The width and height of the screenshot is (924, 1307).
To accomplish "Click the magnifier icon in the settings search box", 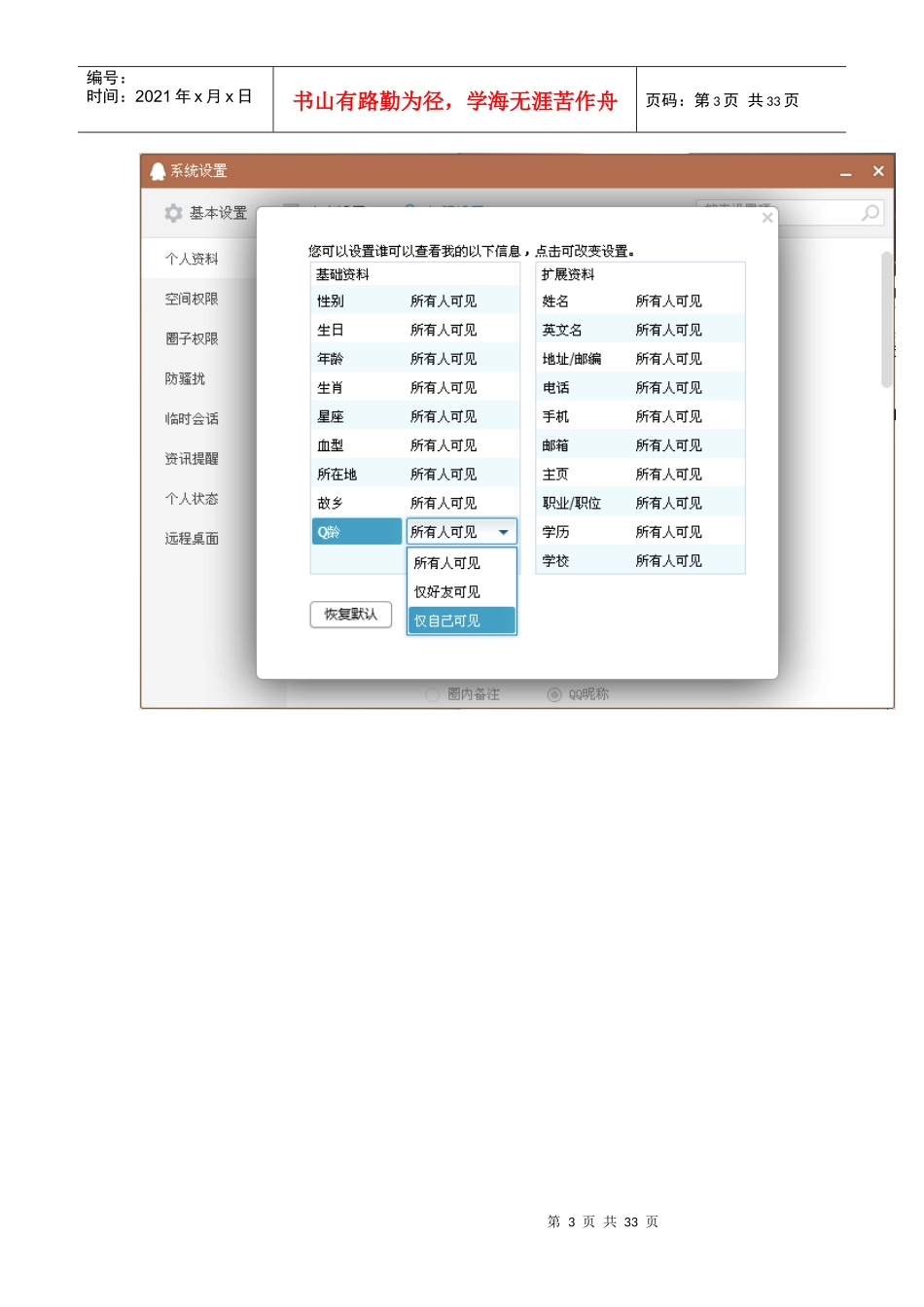I will point(871,212).
